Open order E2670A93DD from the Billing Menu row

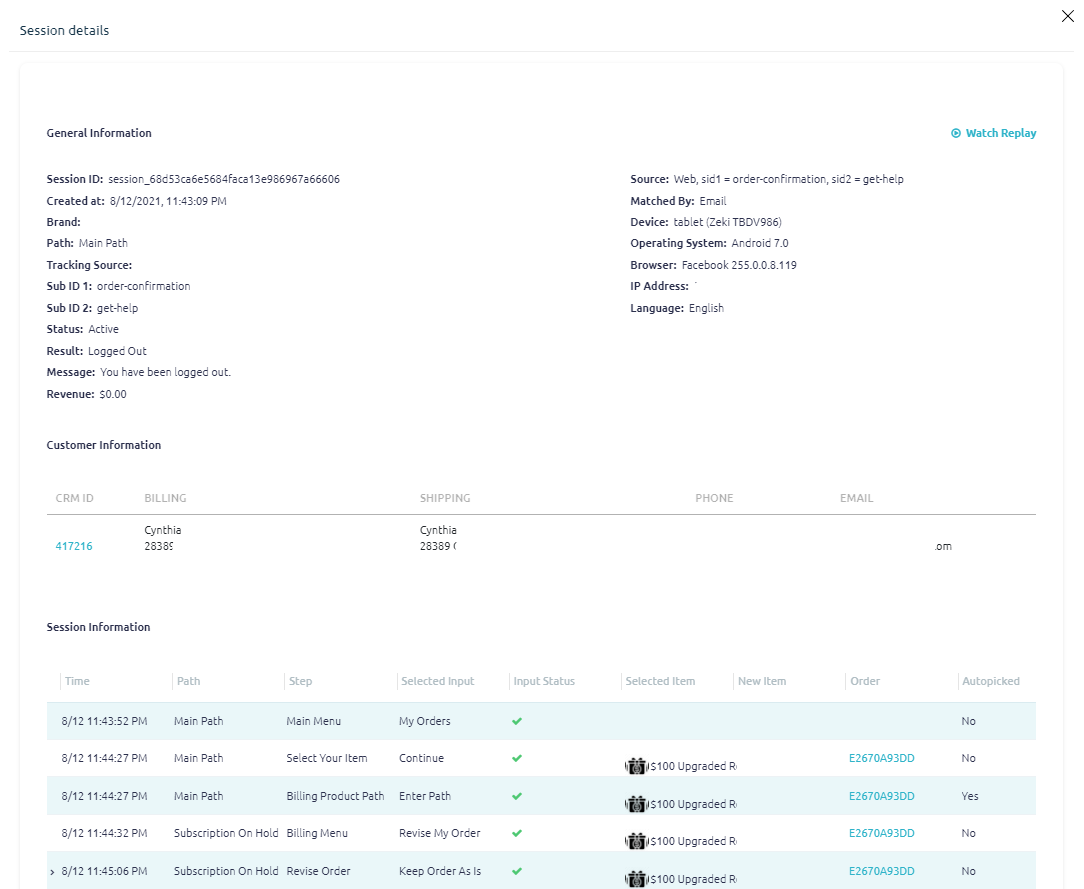coord(881,833)
